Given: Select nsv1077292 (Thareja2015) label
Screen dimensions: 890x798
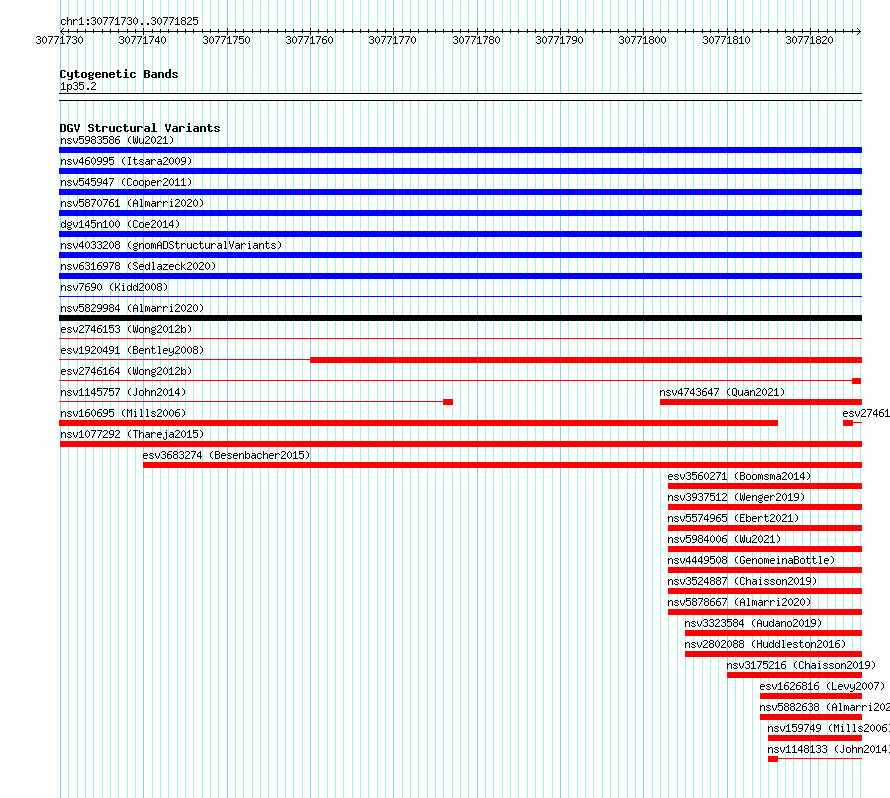Looking at the screenshot, I should point(132,434).
